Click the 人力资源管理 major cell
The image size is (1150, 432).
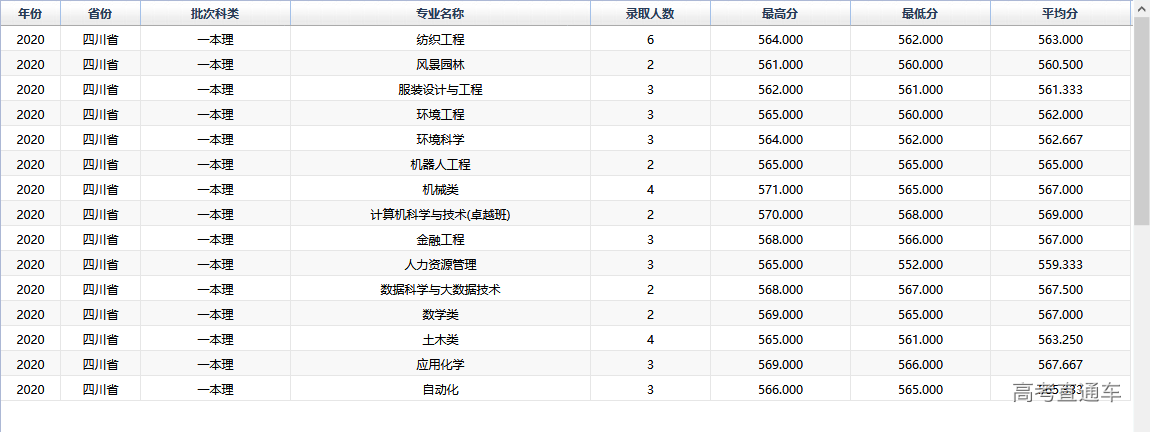440,265
